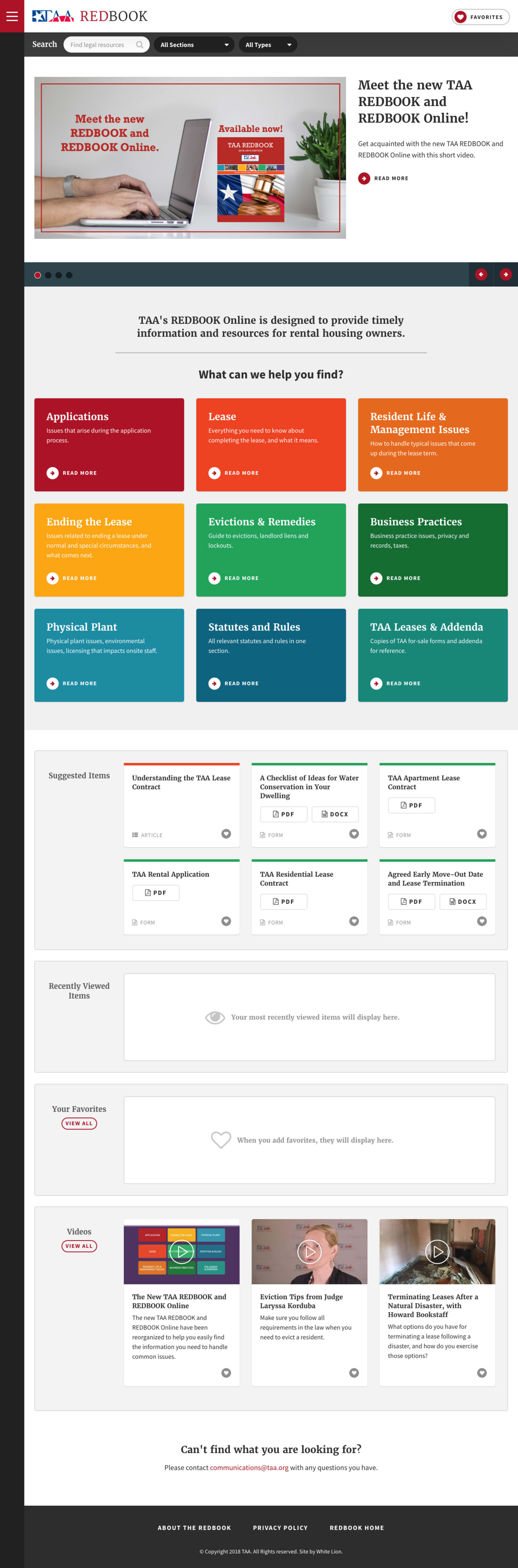Expand the All Sections dropdown
Screen dimensions: 518x1568
(194, 45)
